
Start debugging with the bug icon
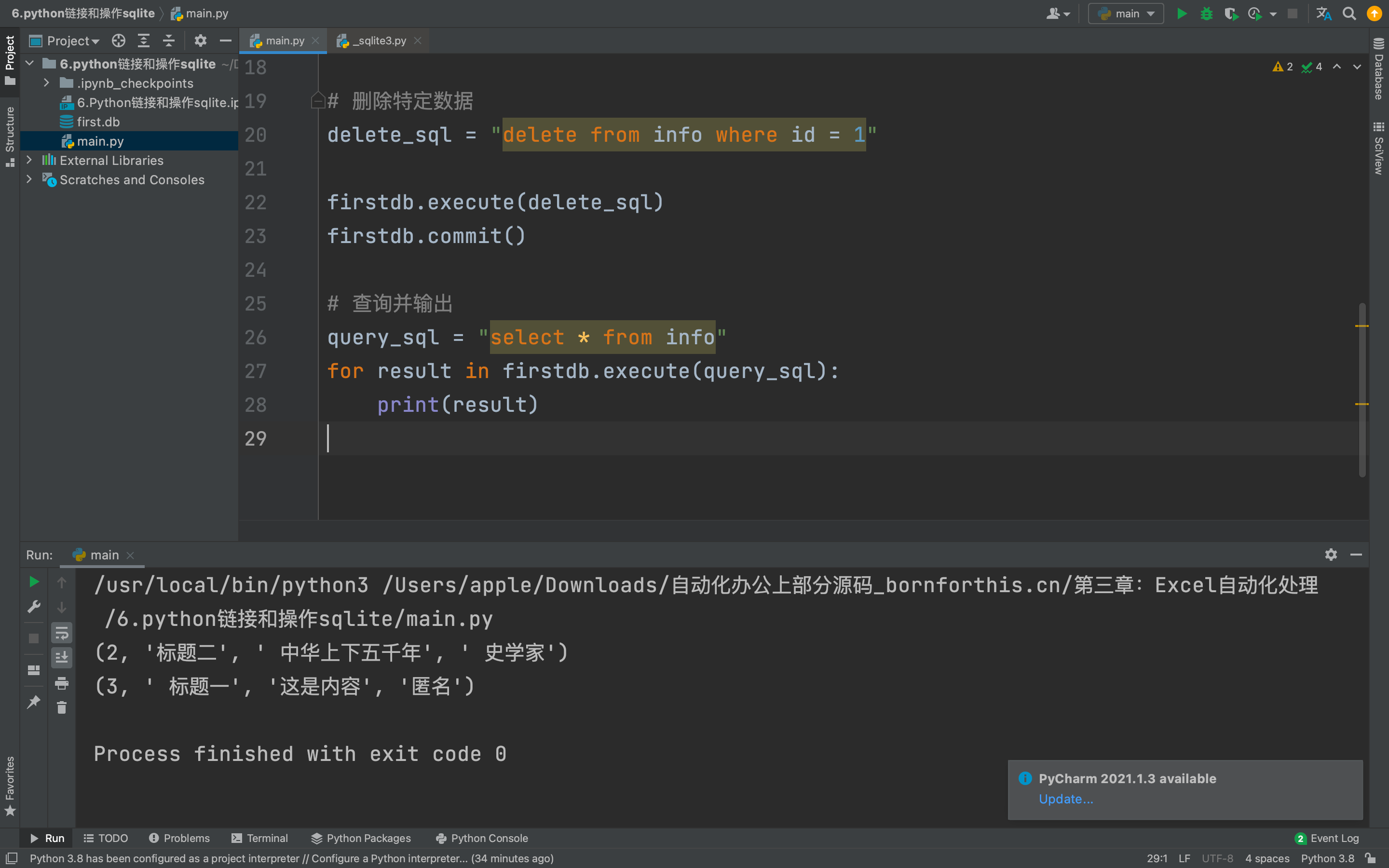pyautogui.click(x=1207, y=14)
